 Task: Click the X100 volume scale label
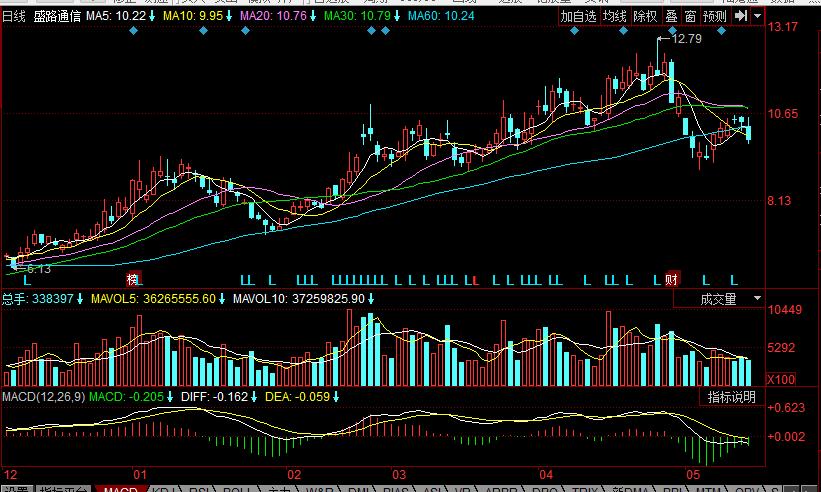pyautogui.click(x=780, y=379)
